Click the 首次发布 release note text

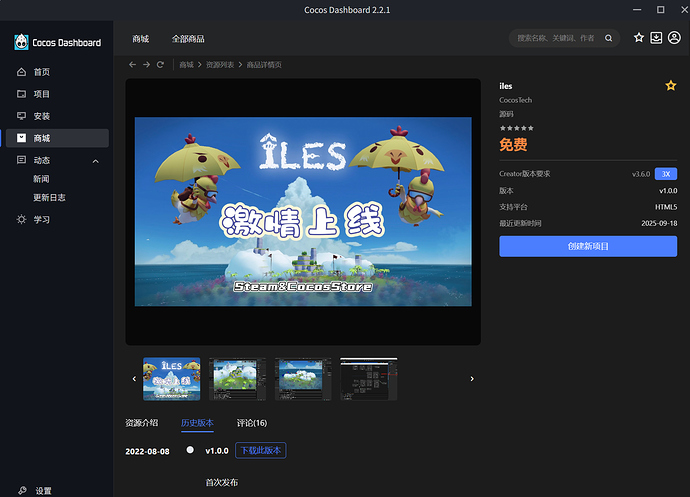coord(222,482)
